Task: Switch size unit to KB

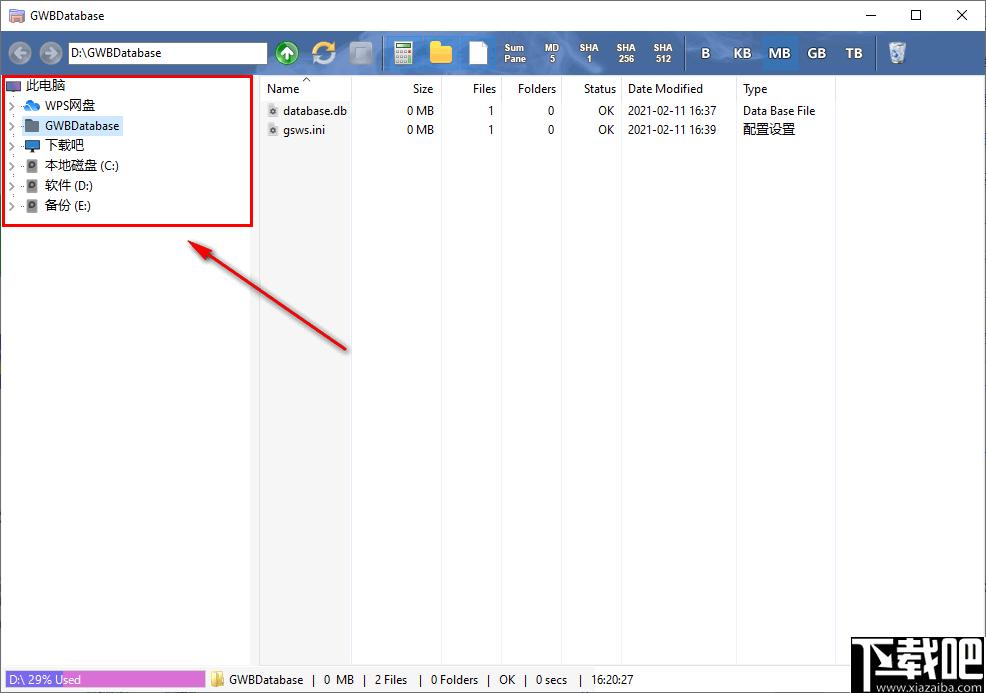Action: [742, 53]
